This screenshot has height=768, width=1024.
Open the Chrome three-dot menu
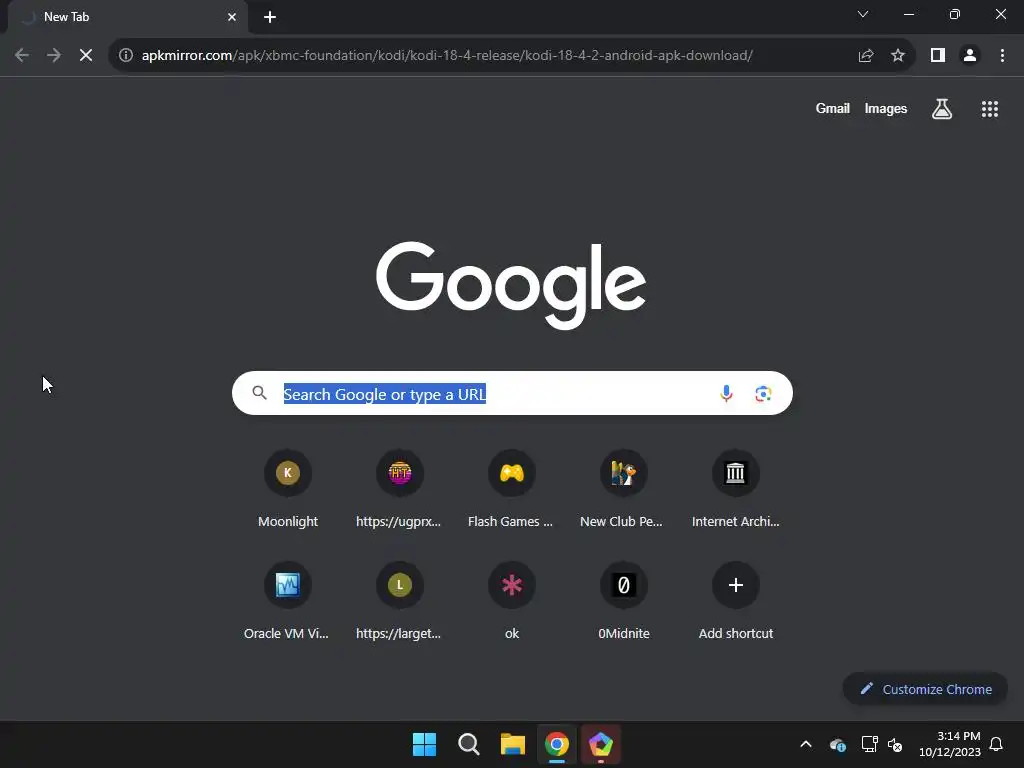[x=1002, y=56]
